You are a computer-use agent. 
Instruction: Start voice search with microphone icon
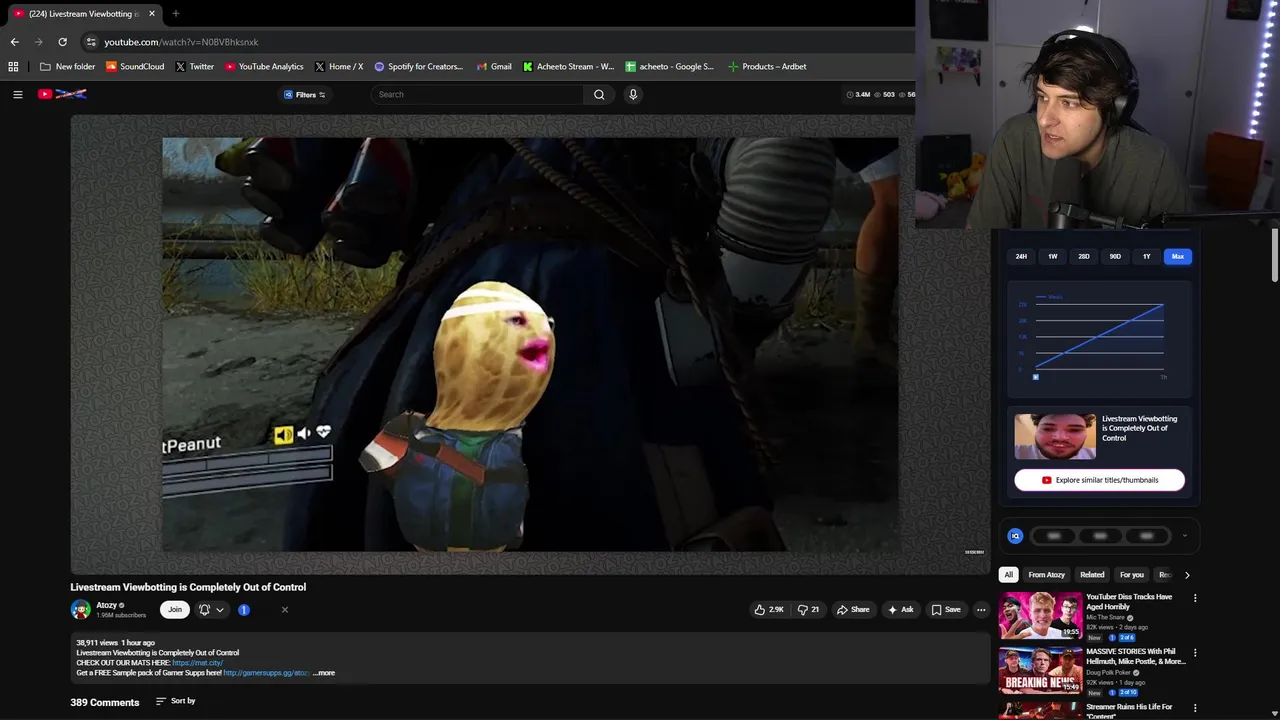point(632,94)
